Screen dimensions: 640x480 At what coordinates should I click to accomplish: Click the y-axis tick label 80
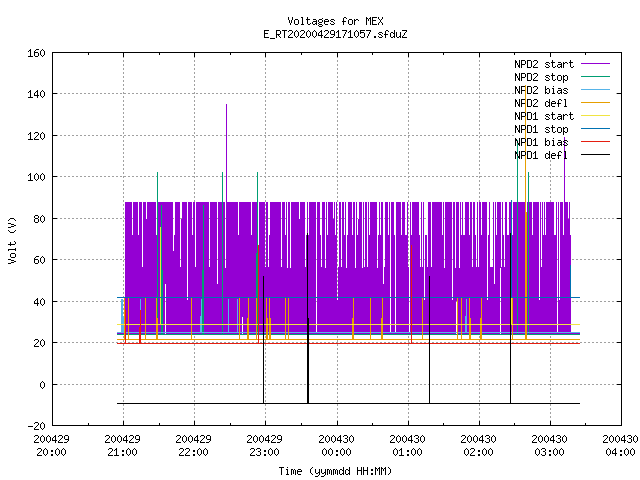pyautogui.click(x=39, y=219)
